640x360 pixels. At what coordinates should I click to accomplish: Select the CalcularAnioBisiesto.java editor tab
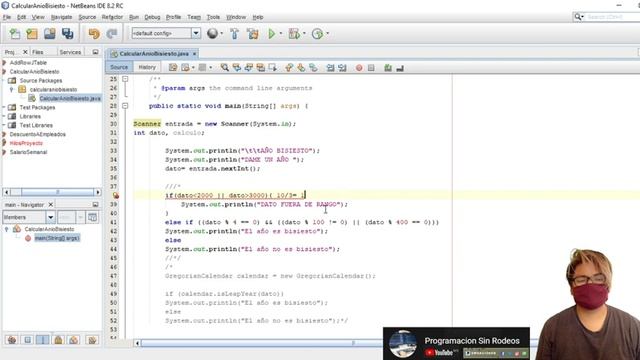pyautogui.click(x=154, y=53)
